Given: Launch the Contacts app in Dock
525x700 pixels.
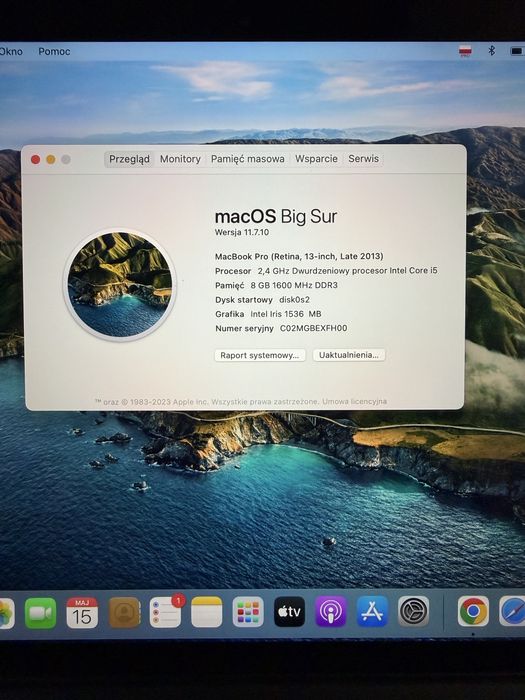Looking at the screenshot, I should (x=124, y=612).
